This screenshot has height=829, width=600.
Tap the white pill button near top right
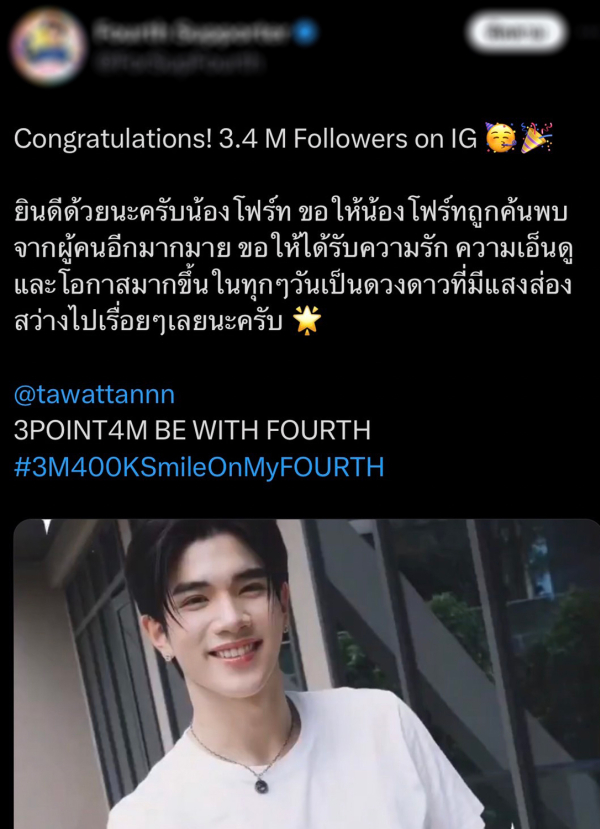[x=516, y=33]
